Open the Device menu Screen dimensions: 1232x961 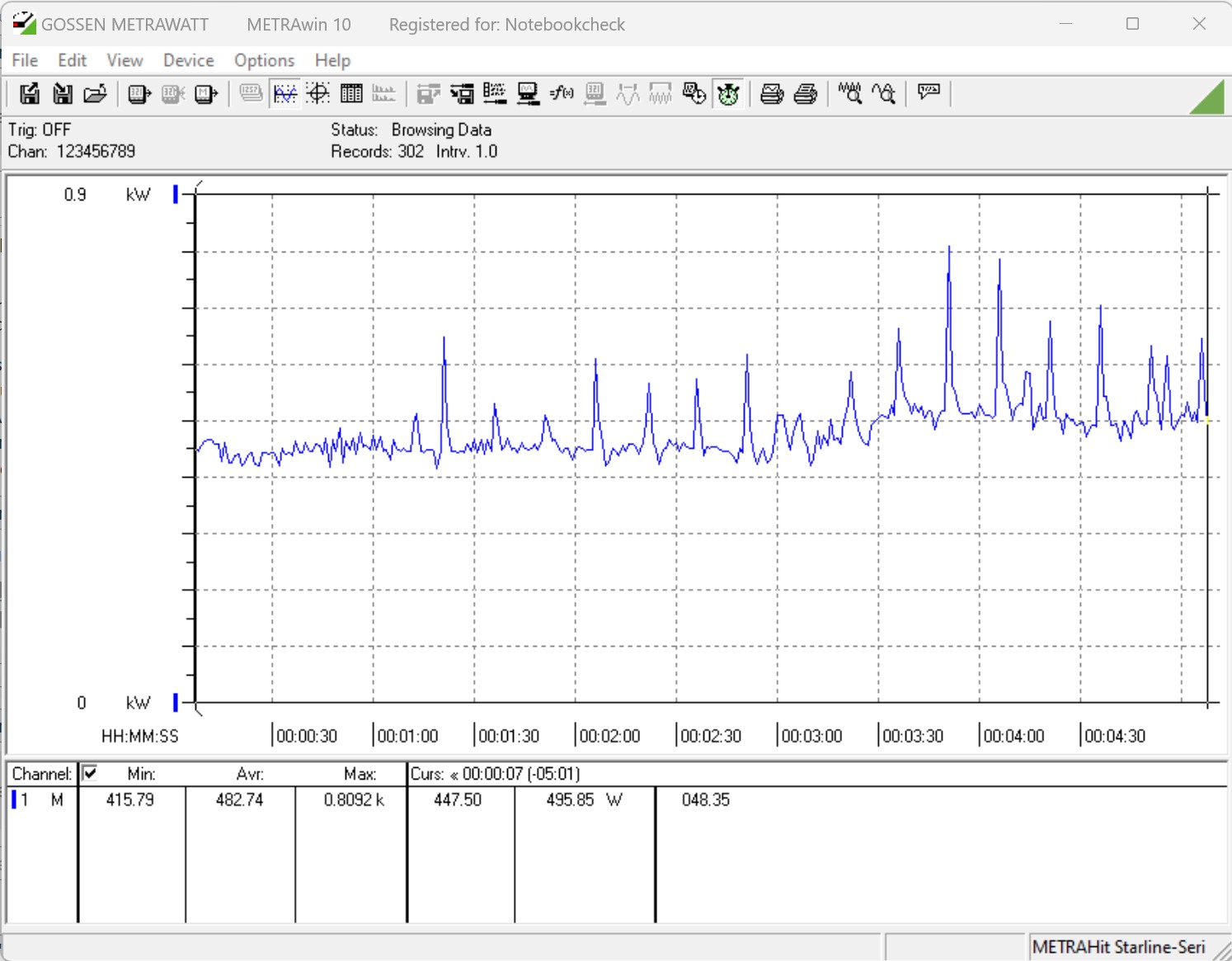tap(188, 60)
